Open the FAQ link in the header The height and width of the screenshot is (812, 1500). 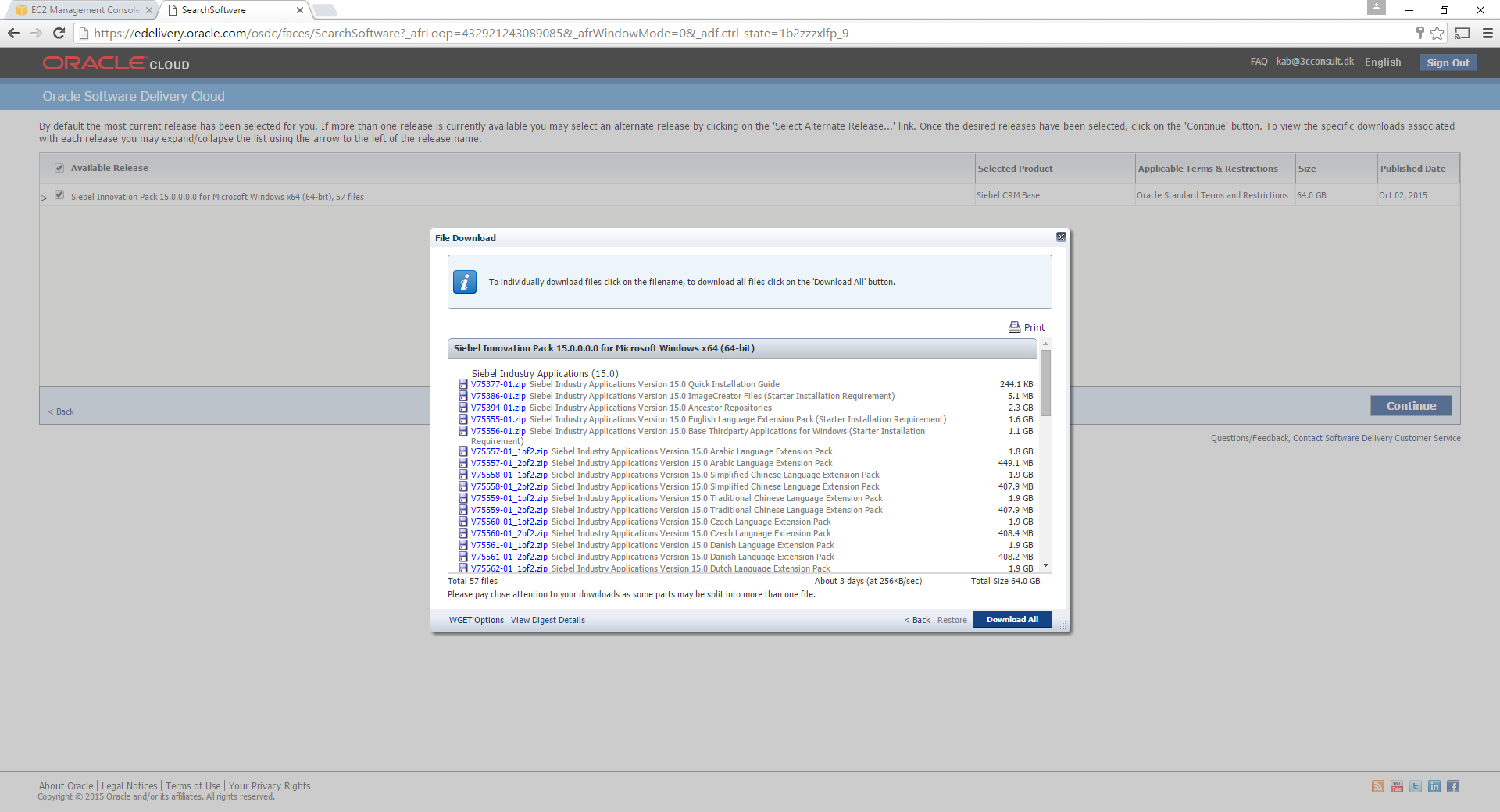point(1259,62)
